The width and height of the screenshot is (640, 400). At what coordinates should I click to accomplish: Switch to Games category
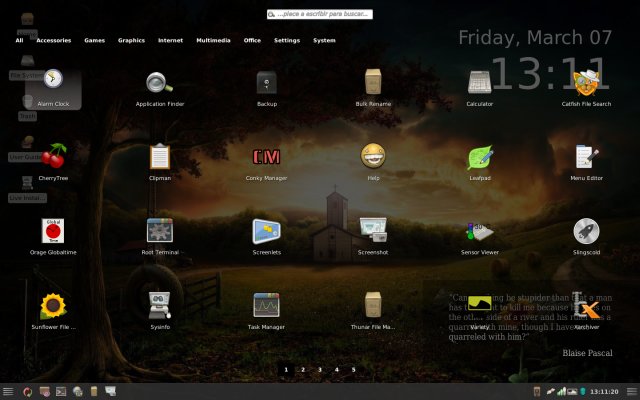pos(94,40)
